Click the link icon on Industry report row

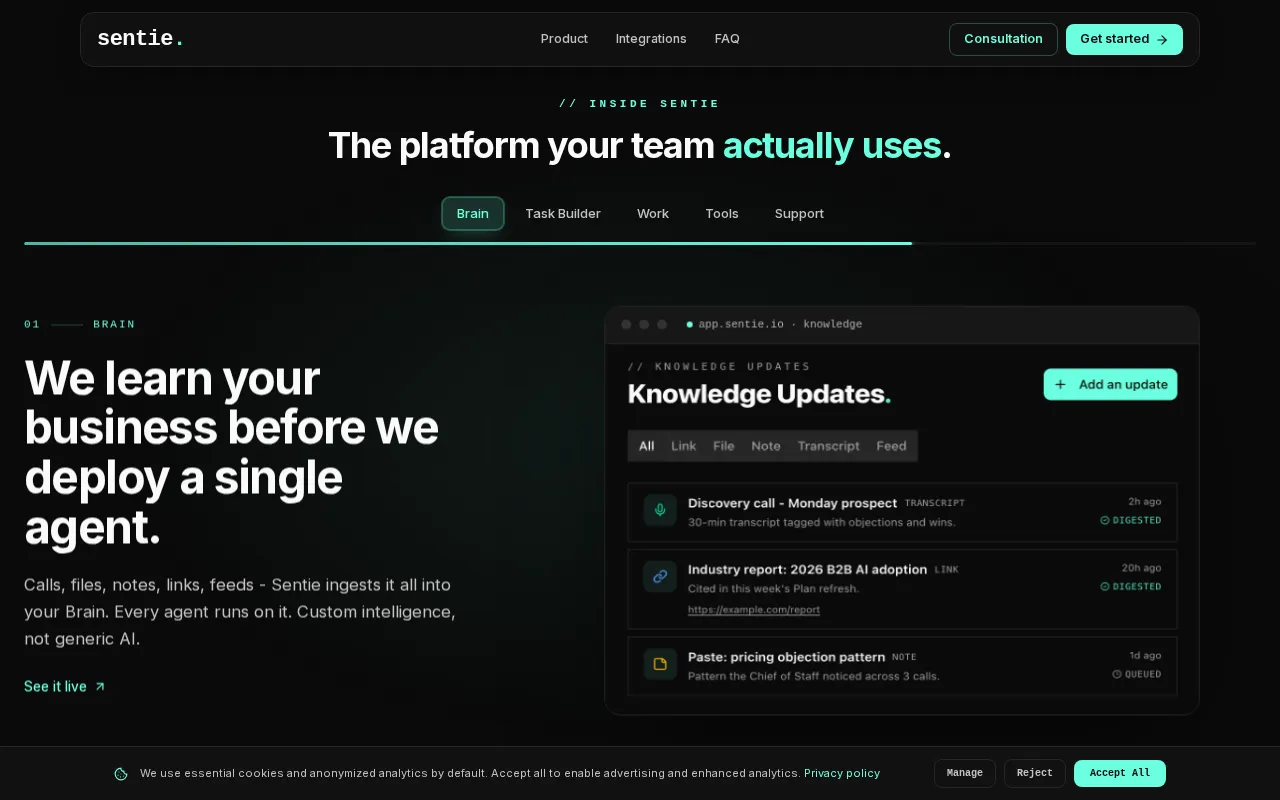660,576
